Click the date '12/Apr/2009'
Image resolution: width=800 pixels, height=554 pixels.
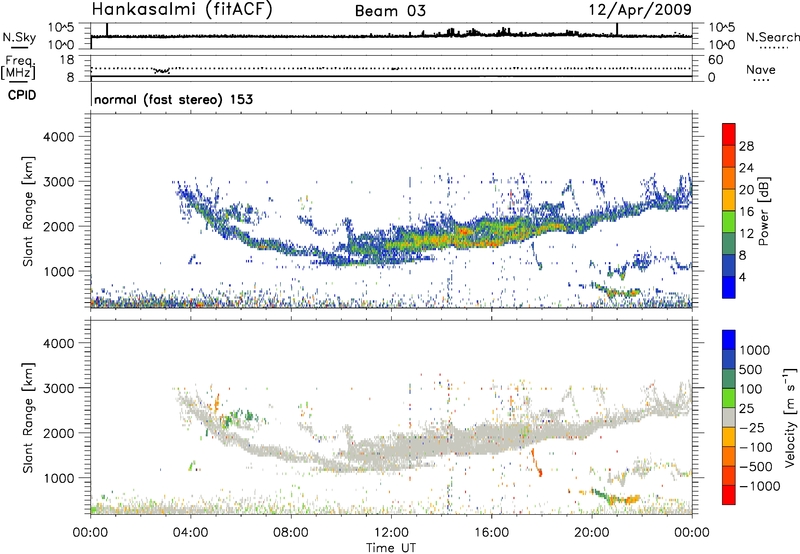[640, 9]
